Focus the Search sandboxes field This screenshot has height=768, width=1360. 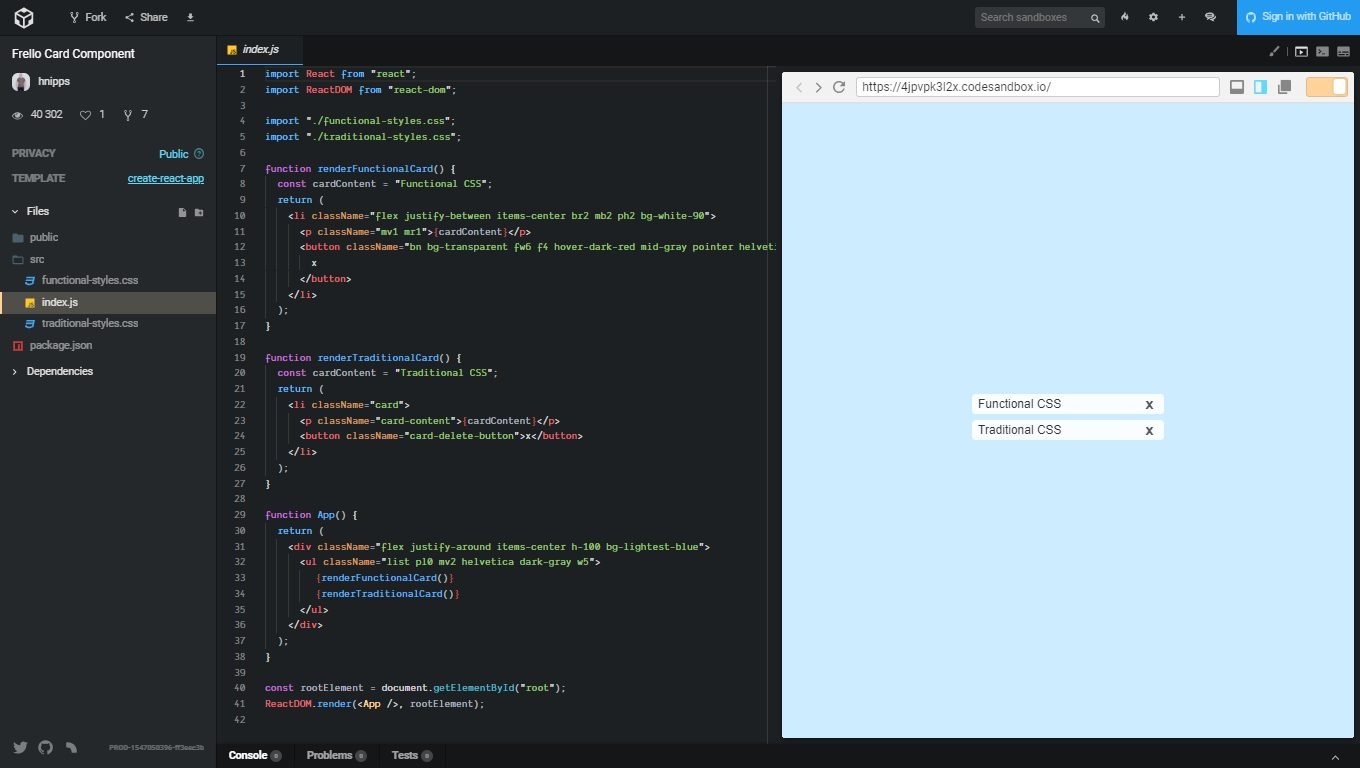pyautogui.click(x=1039, y=17)
